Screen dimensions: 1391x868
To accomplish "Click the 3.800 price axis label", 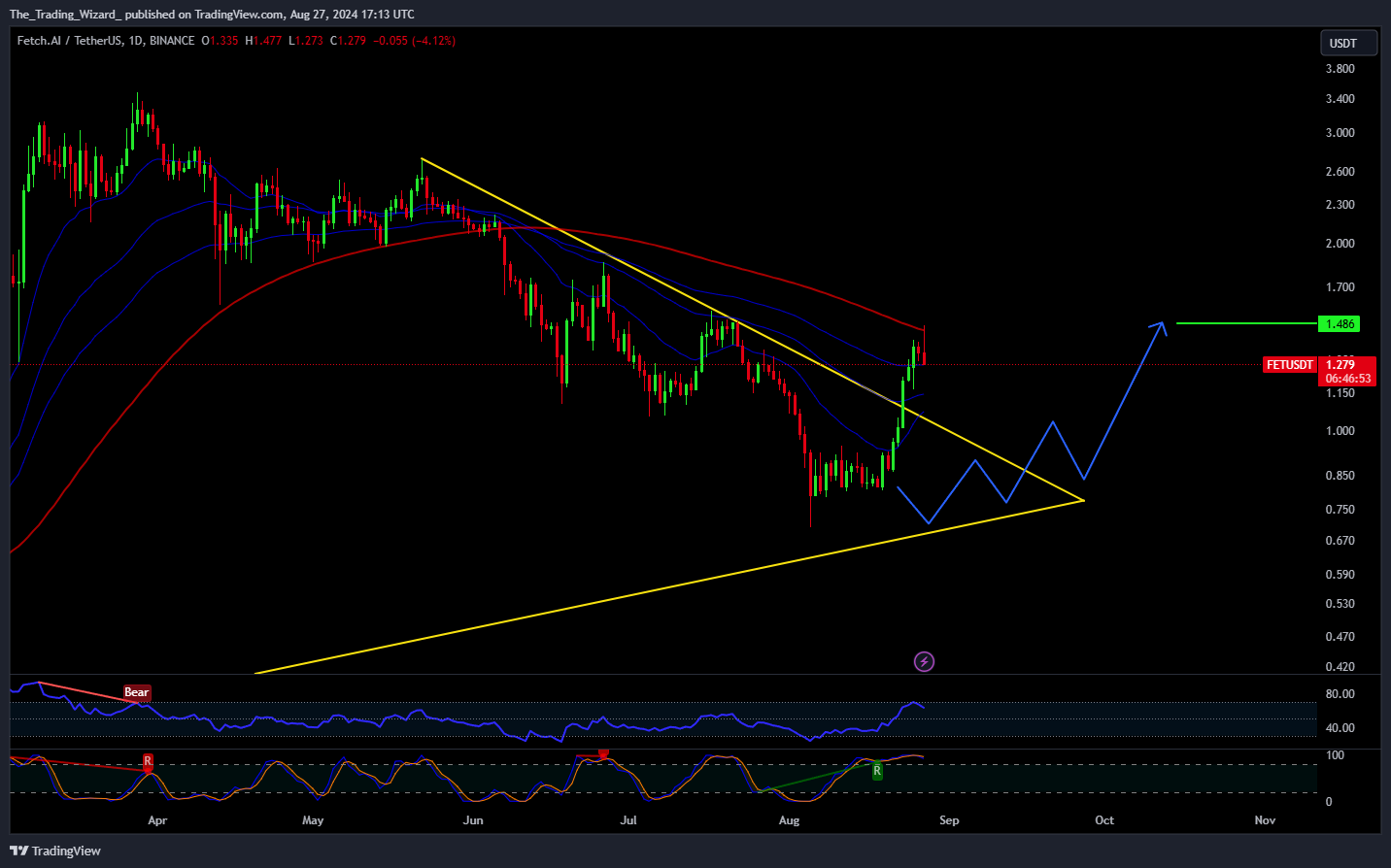I will tap(1340, 69).
